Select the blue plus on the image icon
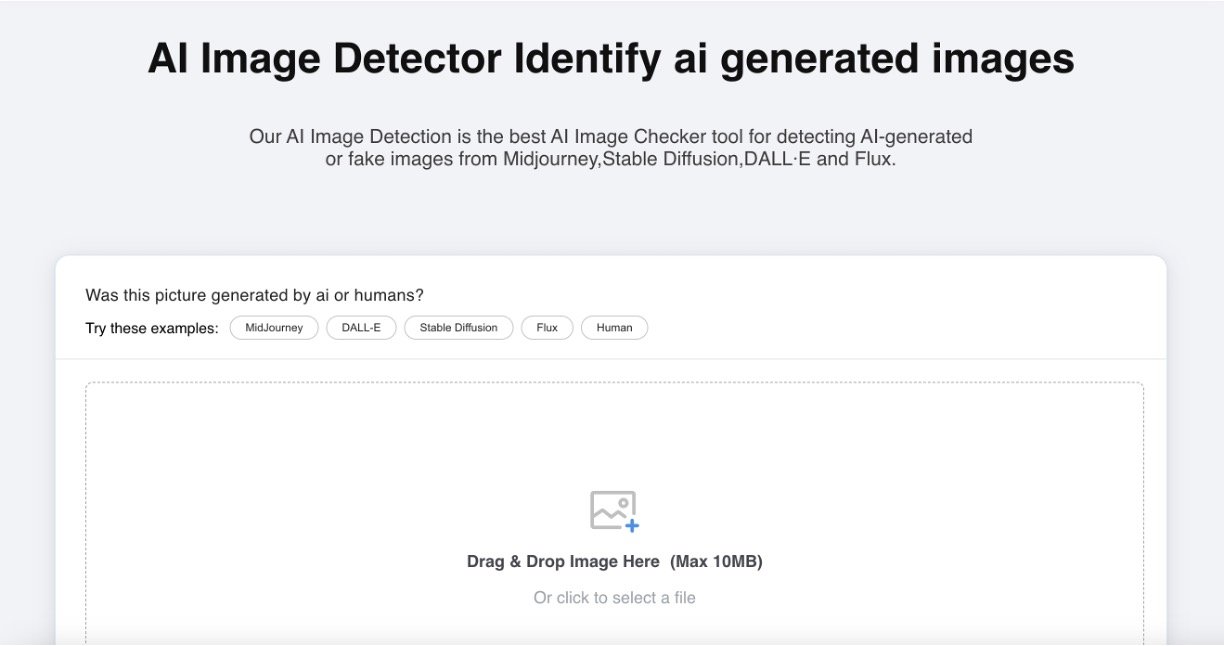Viewport: 1224px width, 646px height. pos(631,525)
